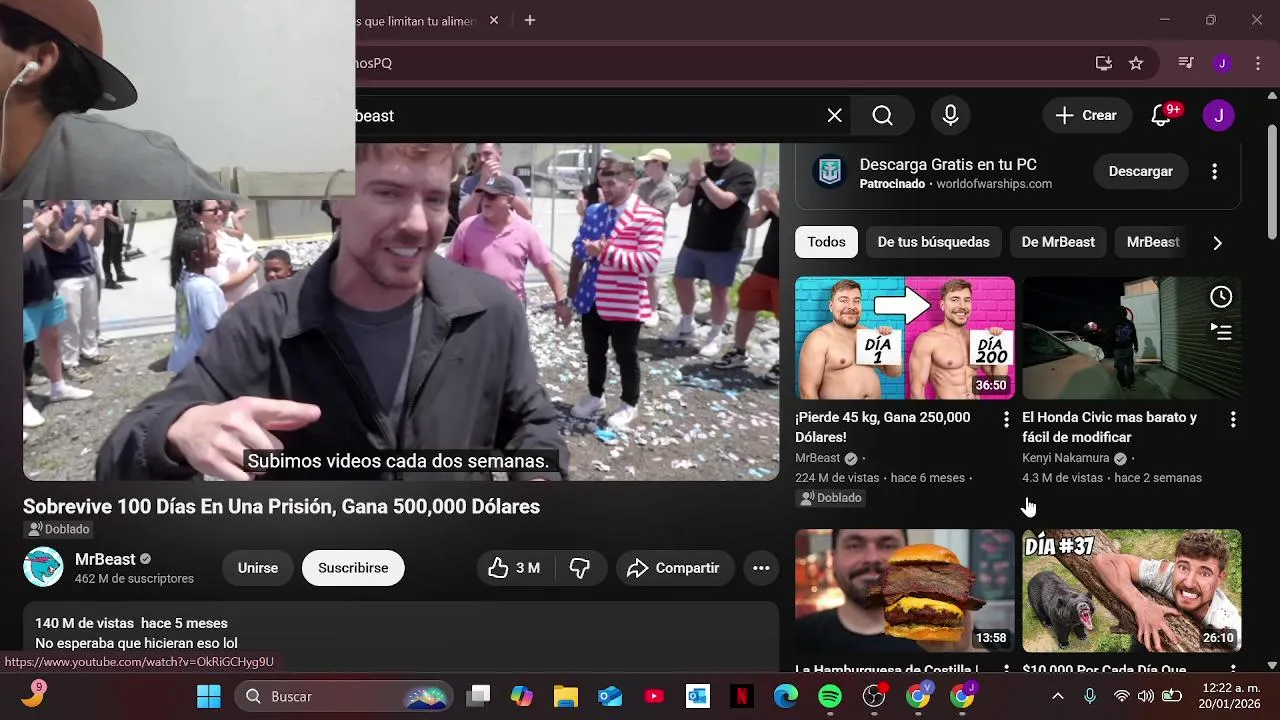Open ¡Pierde 45 kg video thumbnail
This screenshot has width=1280, height=720.
tap(905, 338)
